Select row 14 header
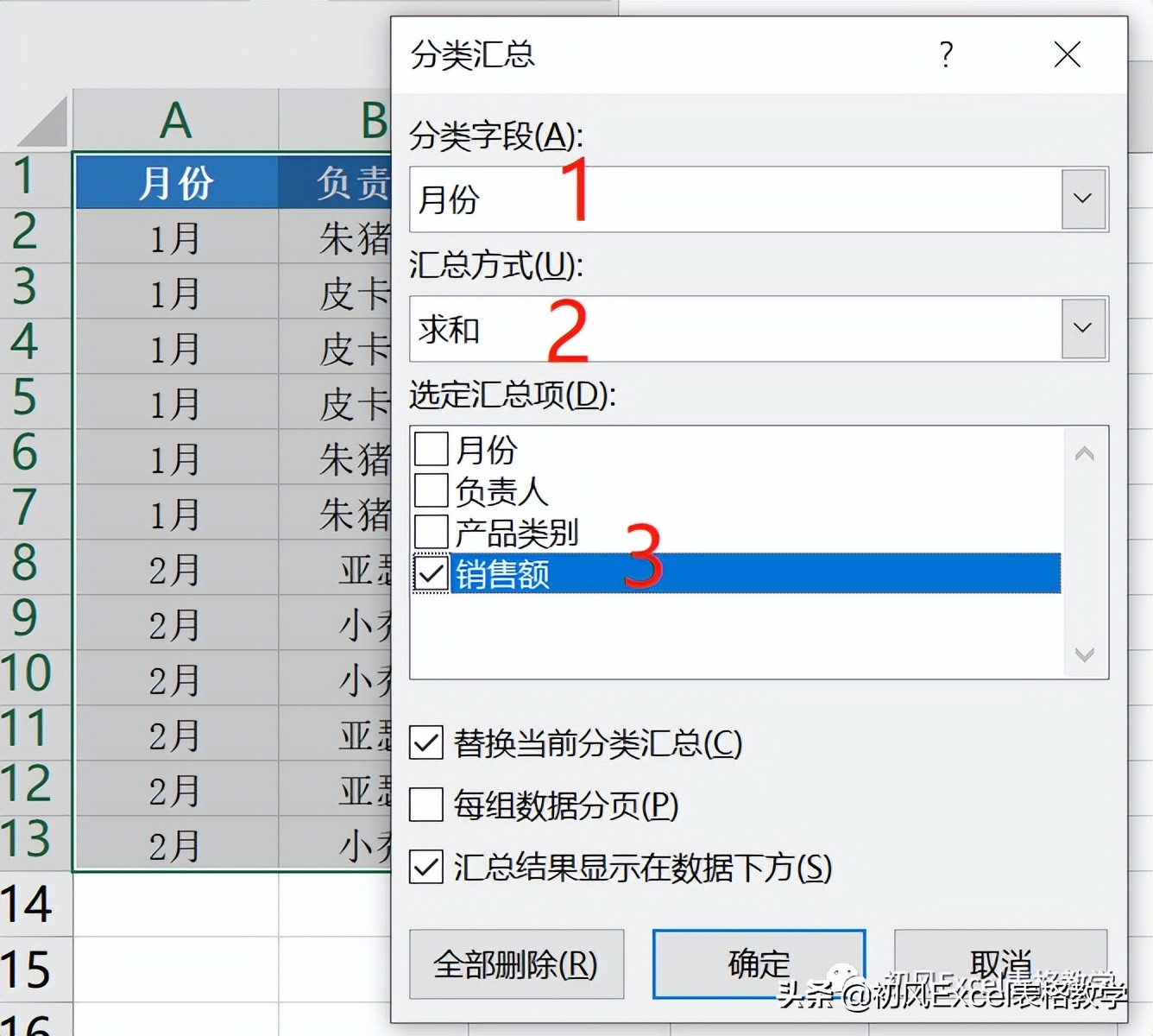Image resolution: width=1153 pixels, height=1036 pixels. tap(35, 904)
